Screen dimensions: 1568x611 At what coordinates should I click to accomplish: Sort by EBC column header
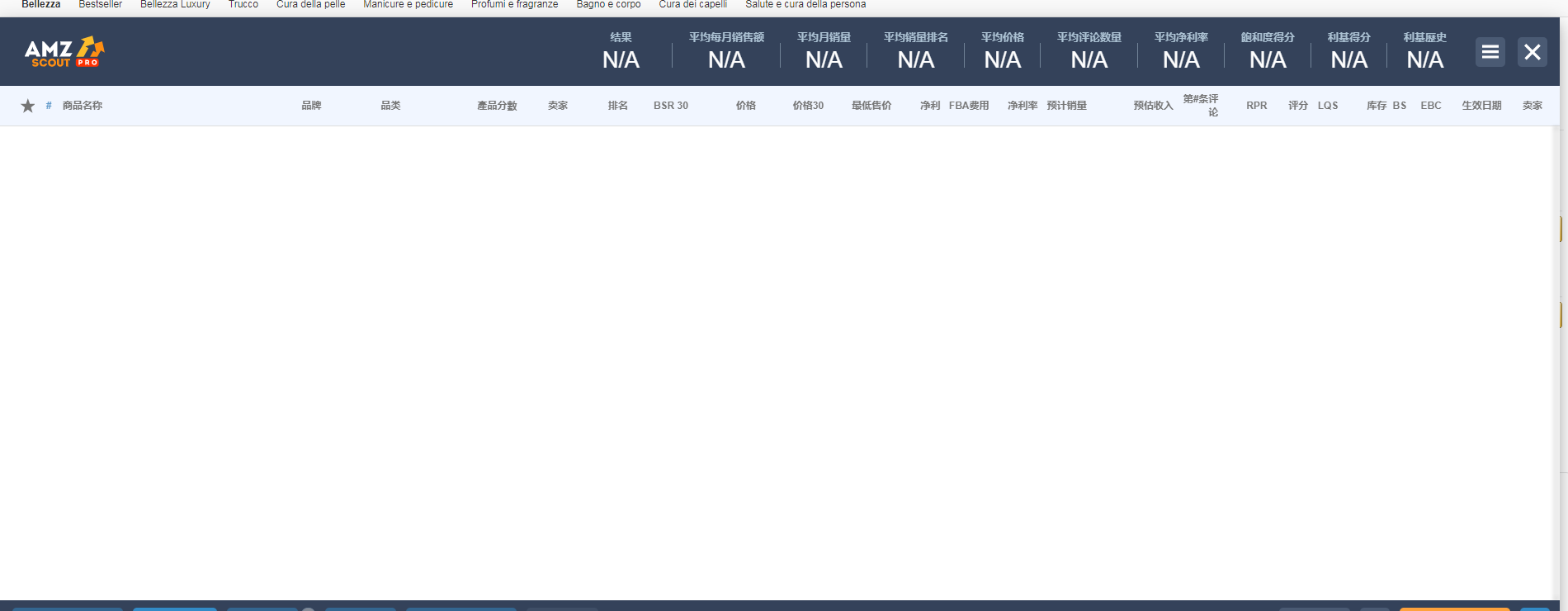(x=1430, y=106)
